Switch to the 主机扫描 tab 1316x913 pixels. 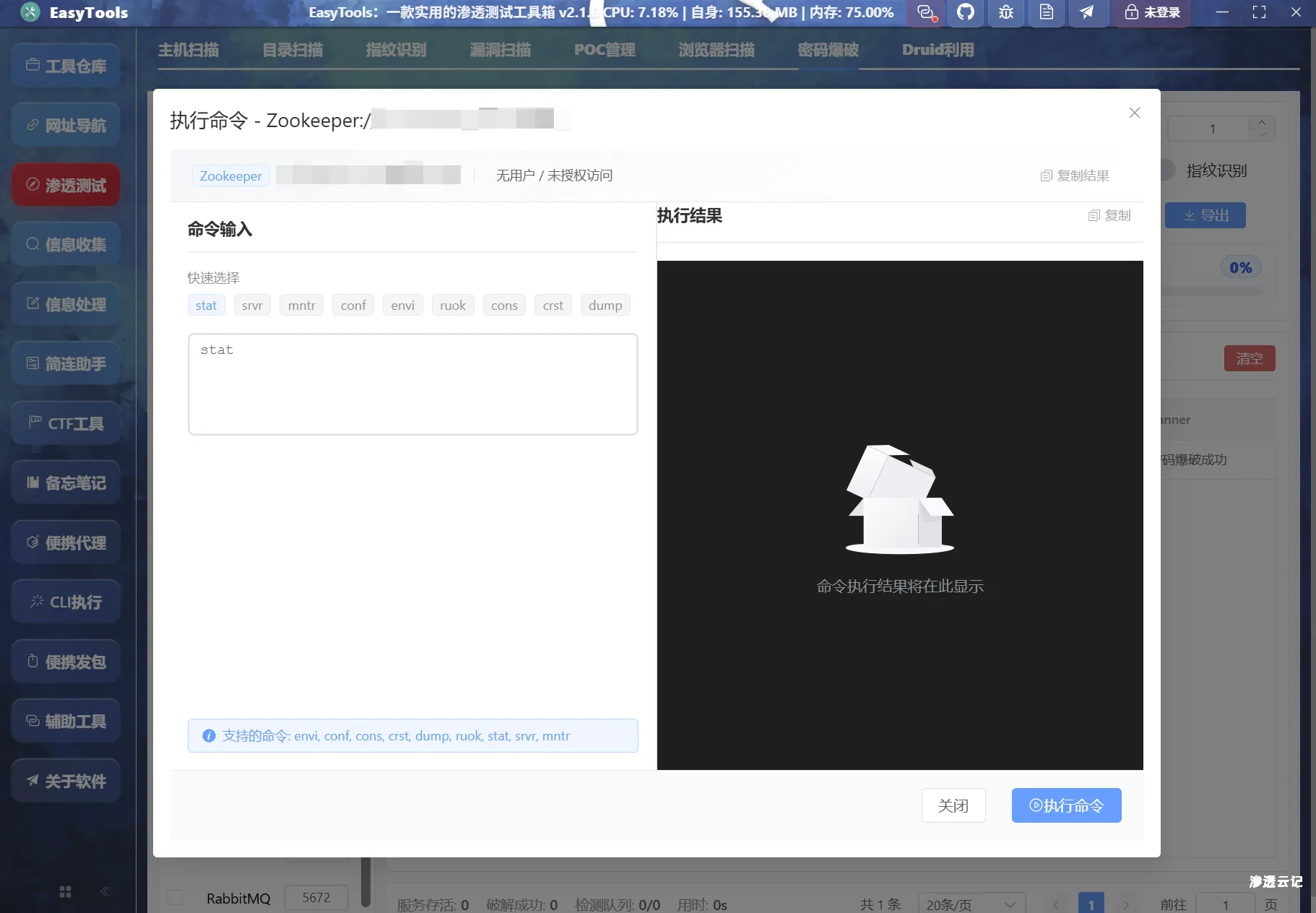pyautogui.click(x=189, y=49)
